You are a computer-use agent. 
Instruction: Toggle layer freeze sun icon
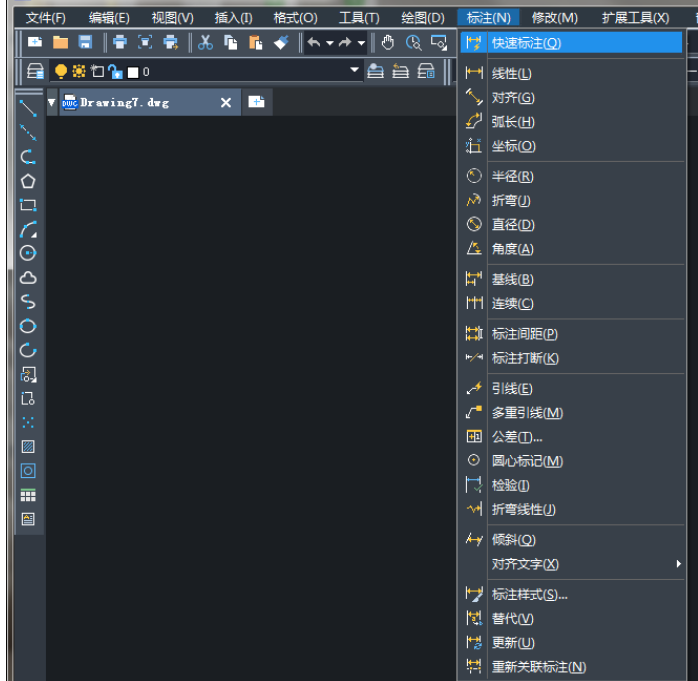pos(78,71)
